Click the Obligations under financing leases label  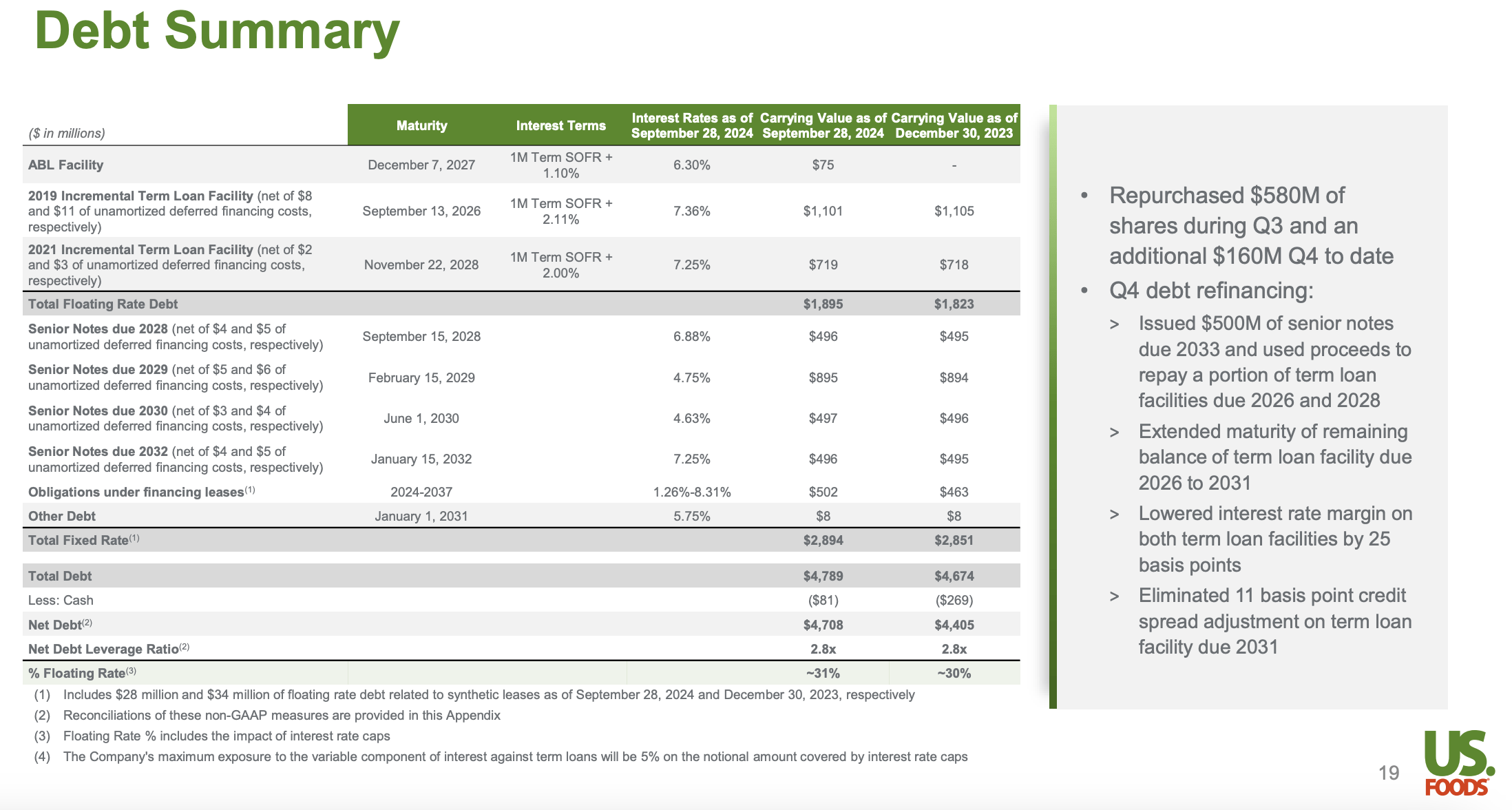136,492
